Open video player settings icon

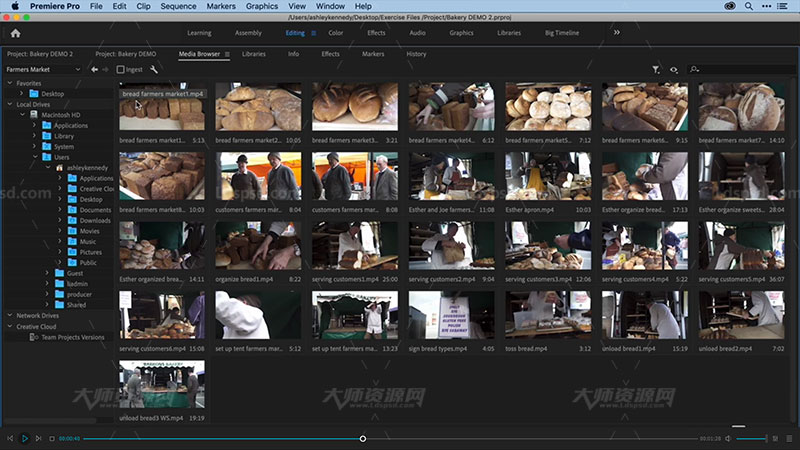[x=776, y=438]
